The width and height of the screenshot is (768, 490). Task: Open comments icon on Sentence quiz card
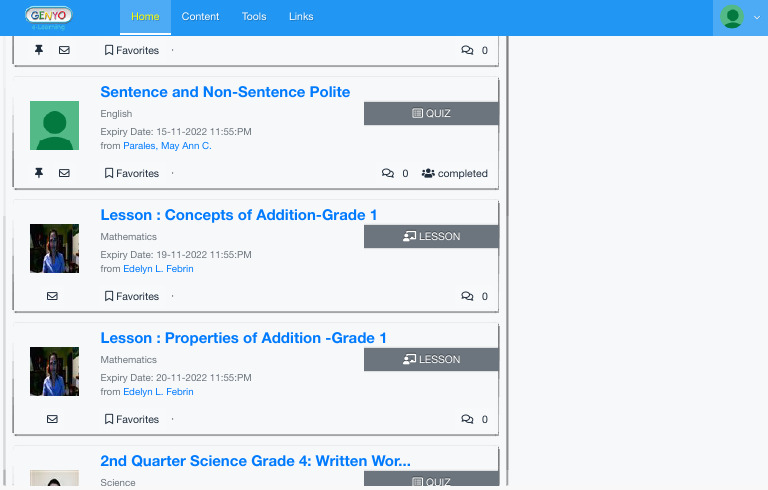(x=388, y=173)
